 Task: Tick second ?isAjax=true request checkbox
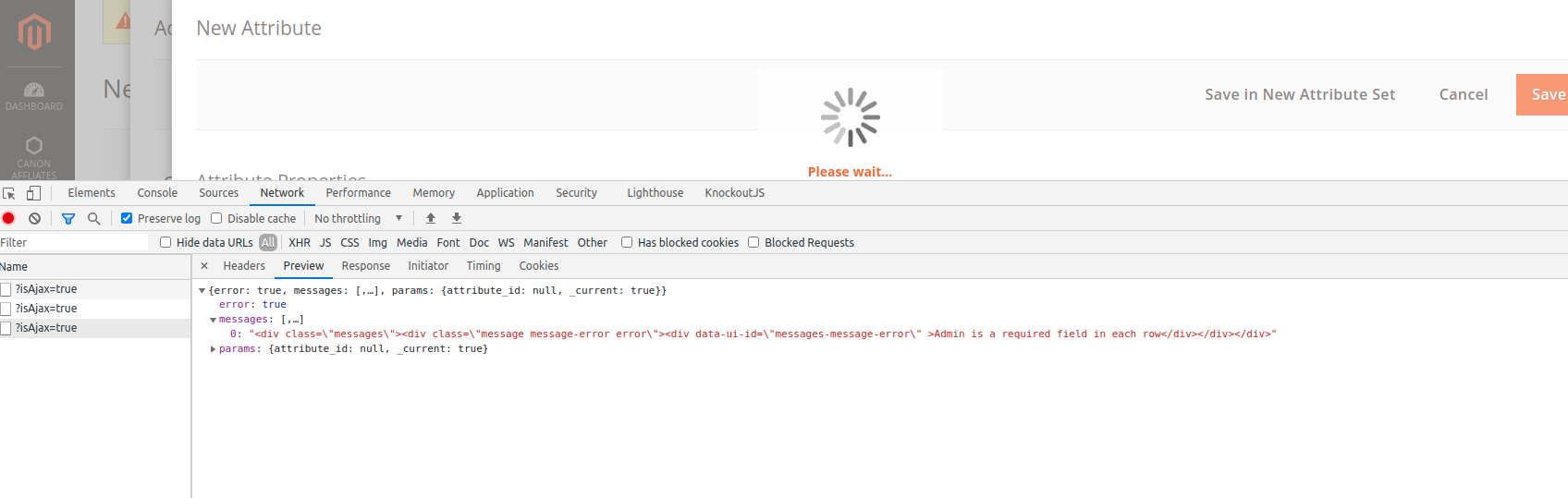(x=6, y=309)
